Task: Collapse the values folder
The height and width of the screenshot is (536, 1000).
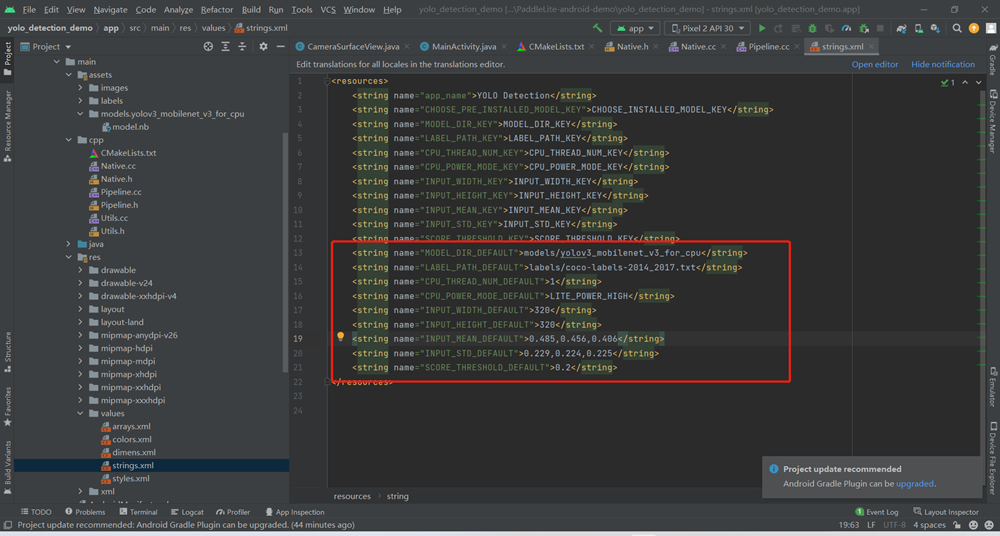Action: click(81, 413)
